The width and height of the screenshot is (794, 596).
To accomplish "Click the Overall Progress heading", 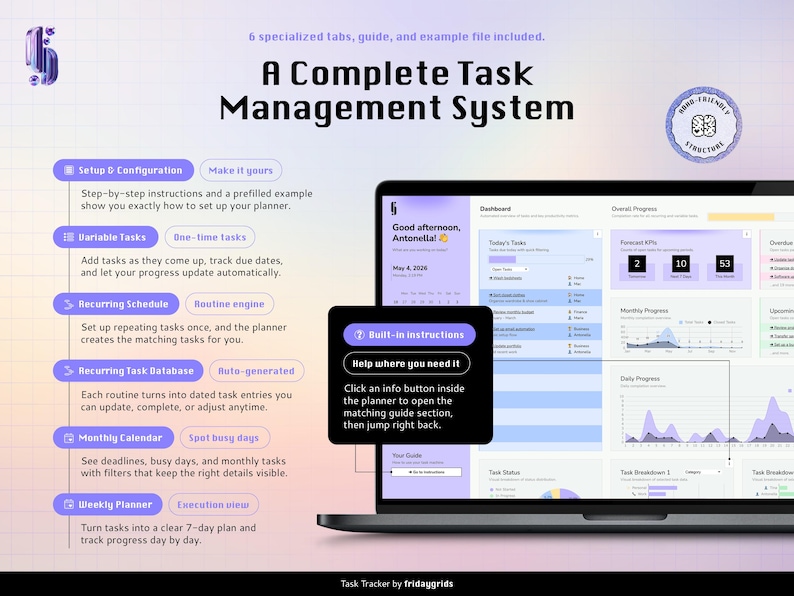I will point(634,209).
